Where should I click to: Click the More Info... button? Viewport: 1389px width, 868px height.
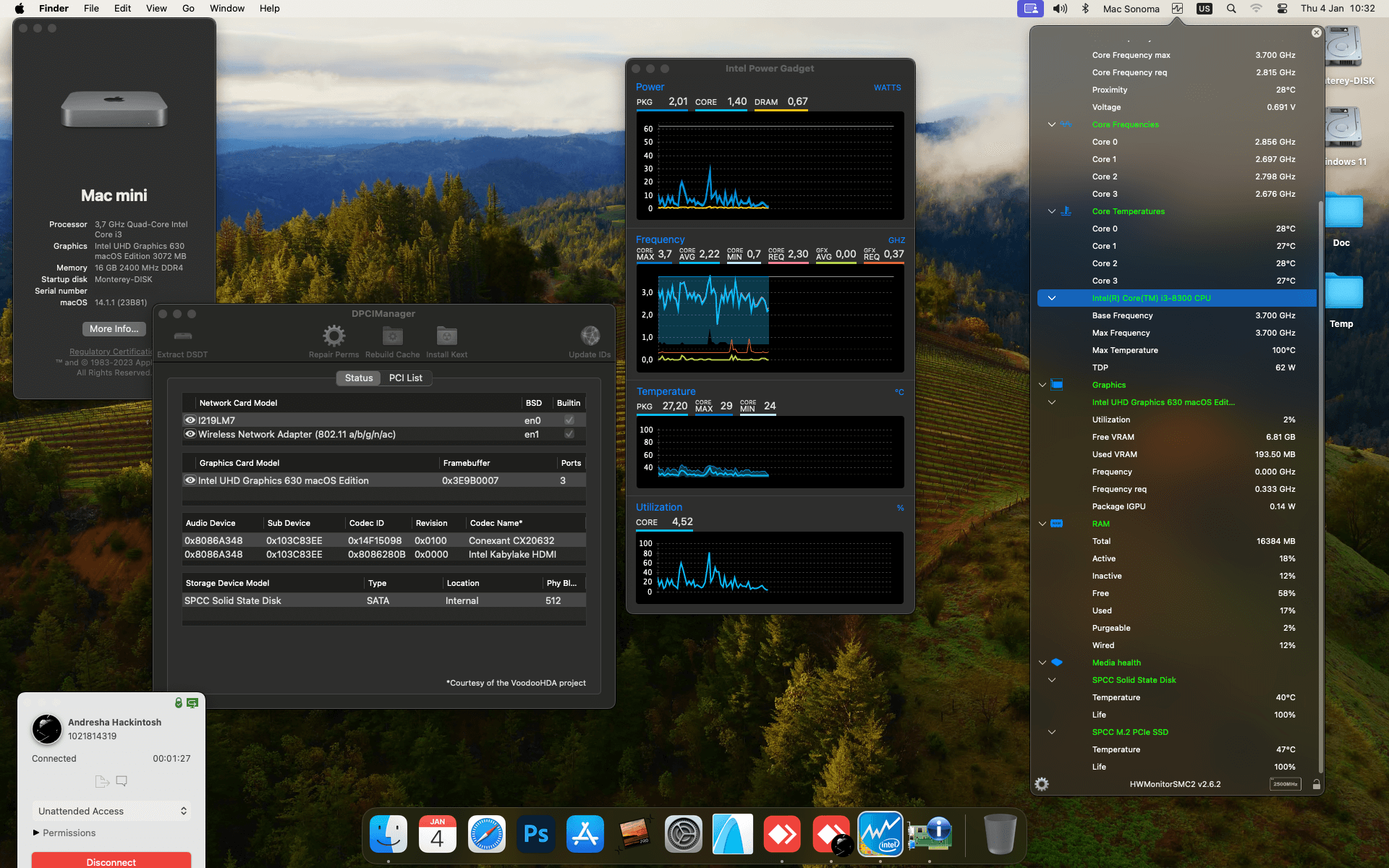pyautogui.click(x=114, y=328)
